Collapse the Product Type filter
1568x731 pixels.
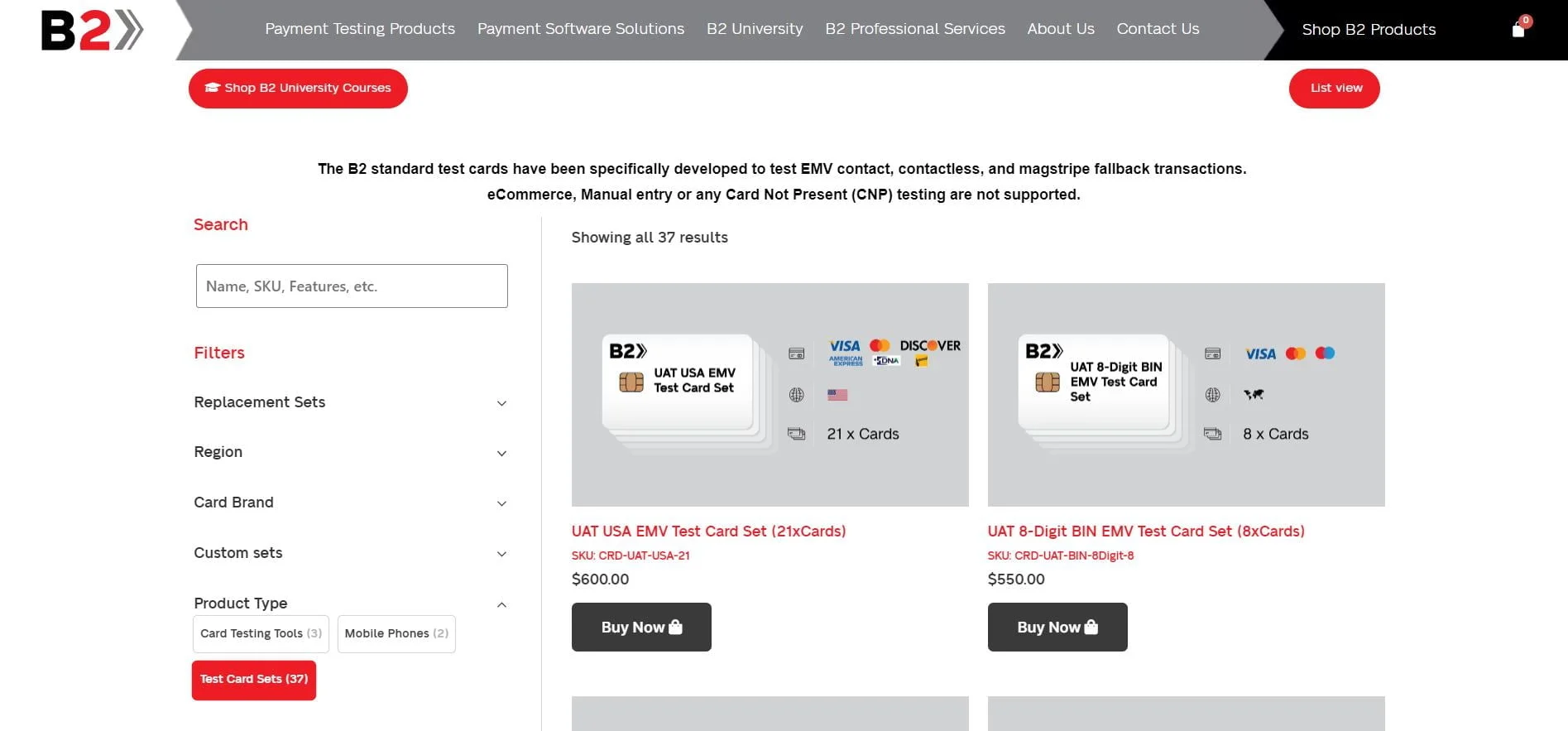(x=351, y=604)
